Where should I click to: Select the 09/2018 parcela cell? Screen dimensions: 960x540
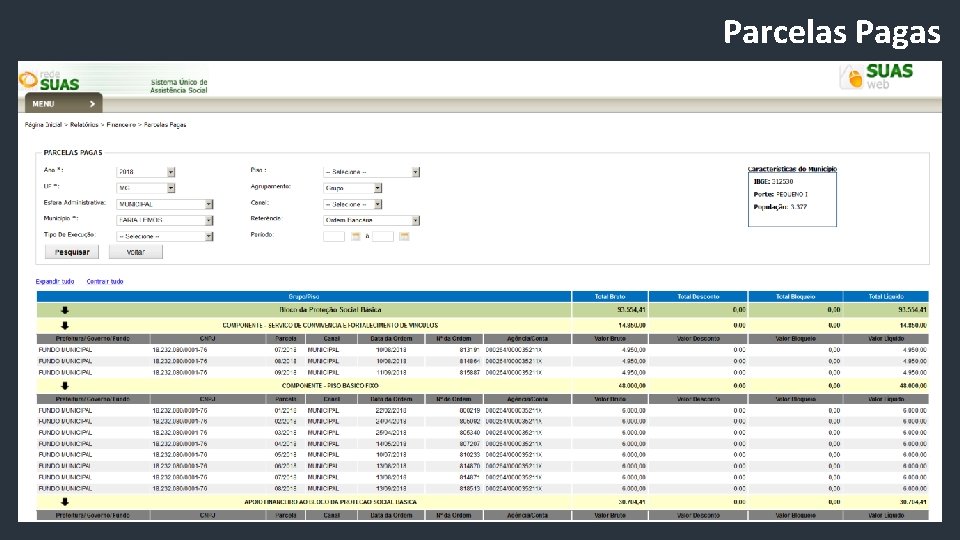click(x=285, y=373)
